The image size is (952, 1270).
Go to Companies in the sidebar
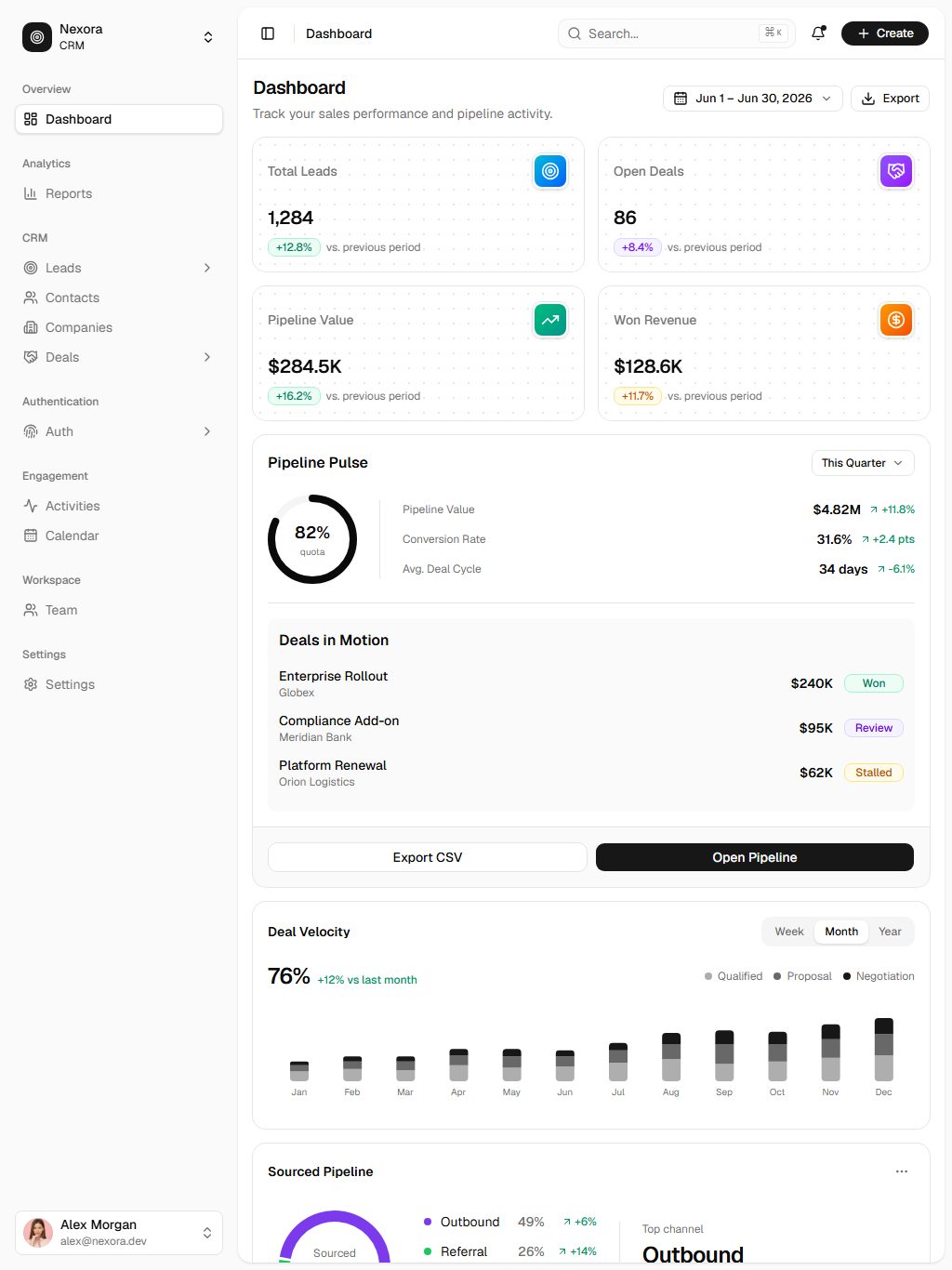click(119, 327)
